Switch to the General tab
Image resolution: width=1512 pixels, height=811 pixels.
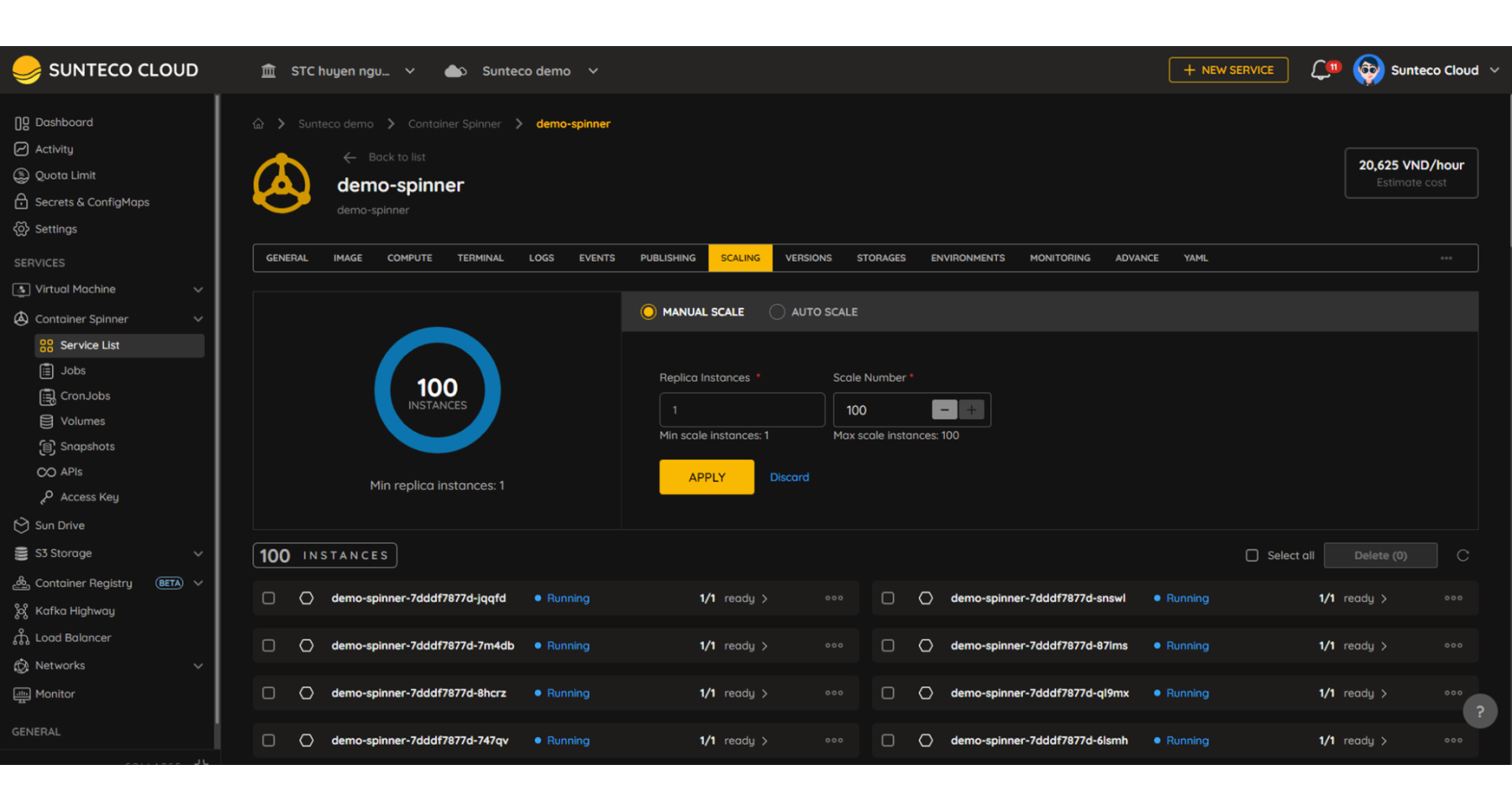point(286,258)
